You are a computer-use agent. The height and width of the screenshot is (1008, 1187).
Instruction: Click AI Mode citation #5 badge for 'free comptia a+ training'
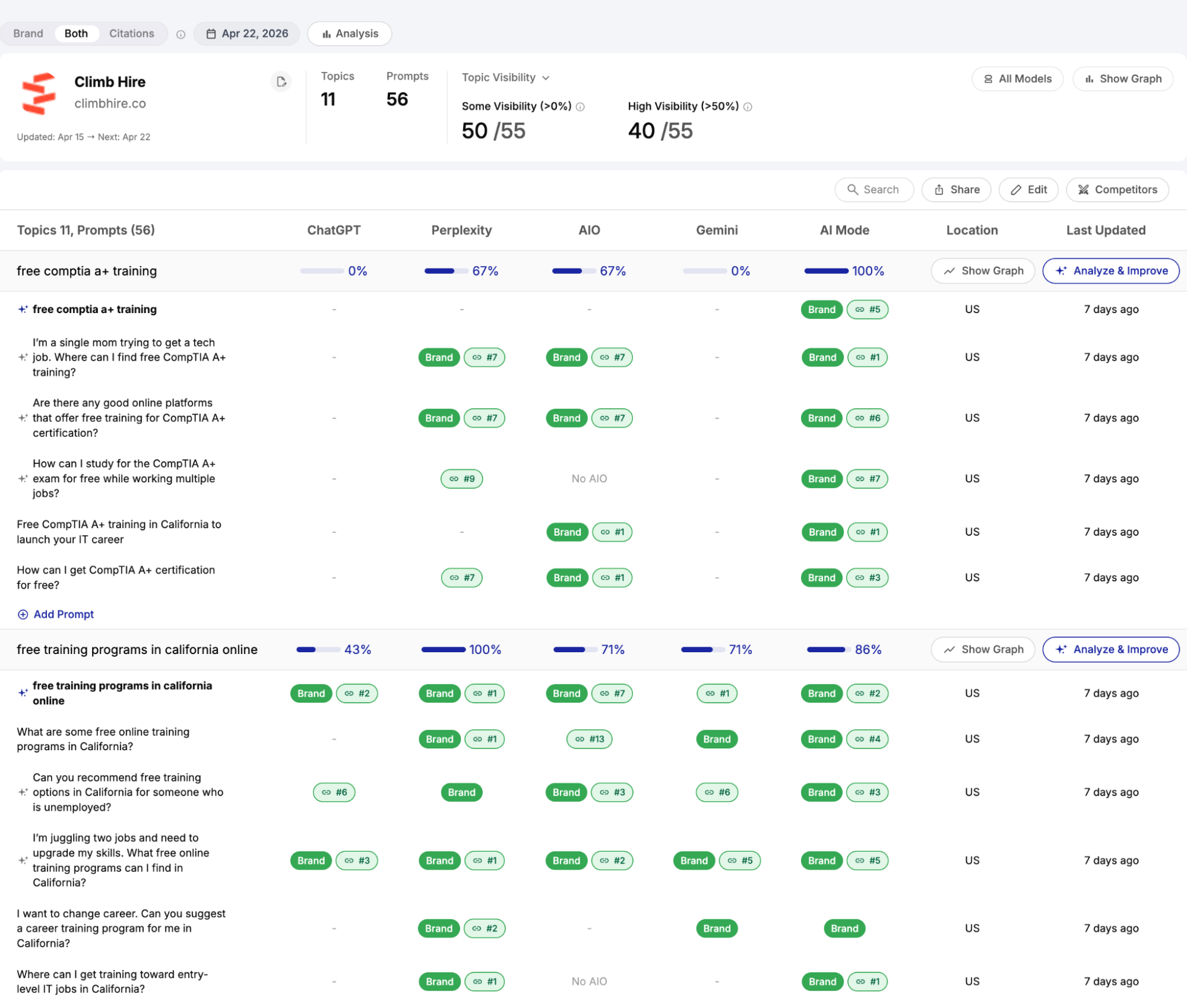coord(867,309)
